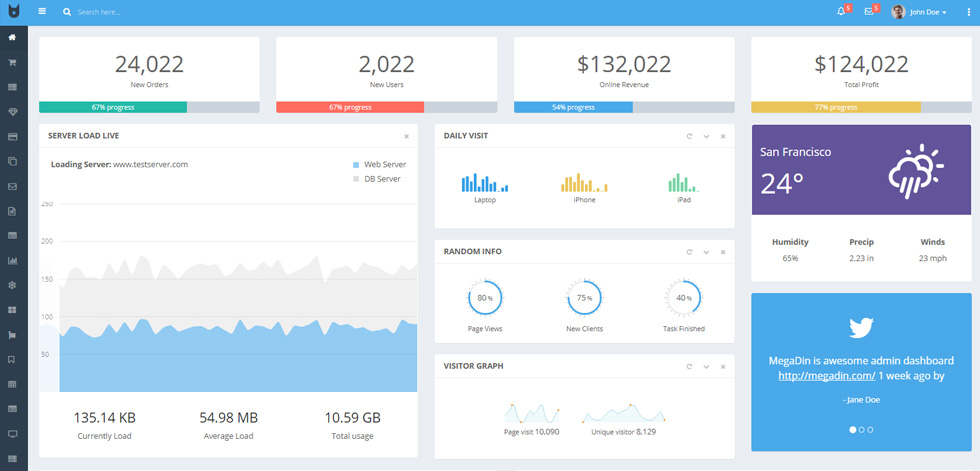Open the bar chart icon in the sidebar

12,260
